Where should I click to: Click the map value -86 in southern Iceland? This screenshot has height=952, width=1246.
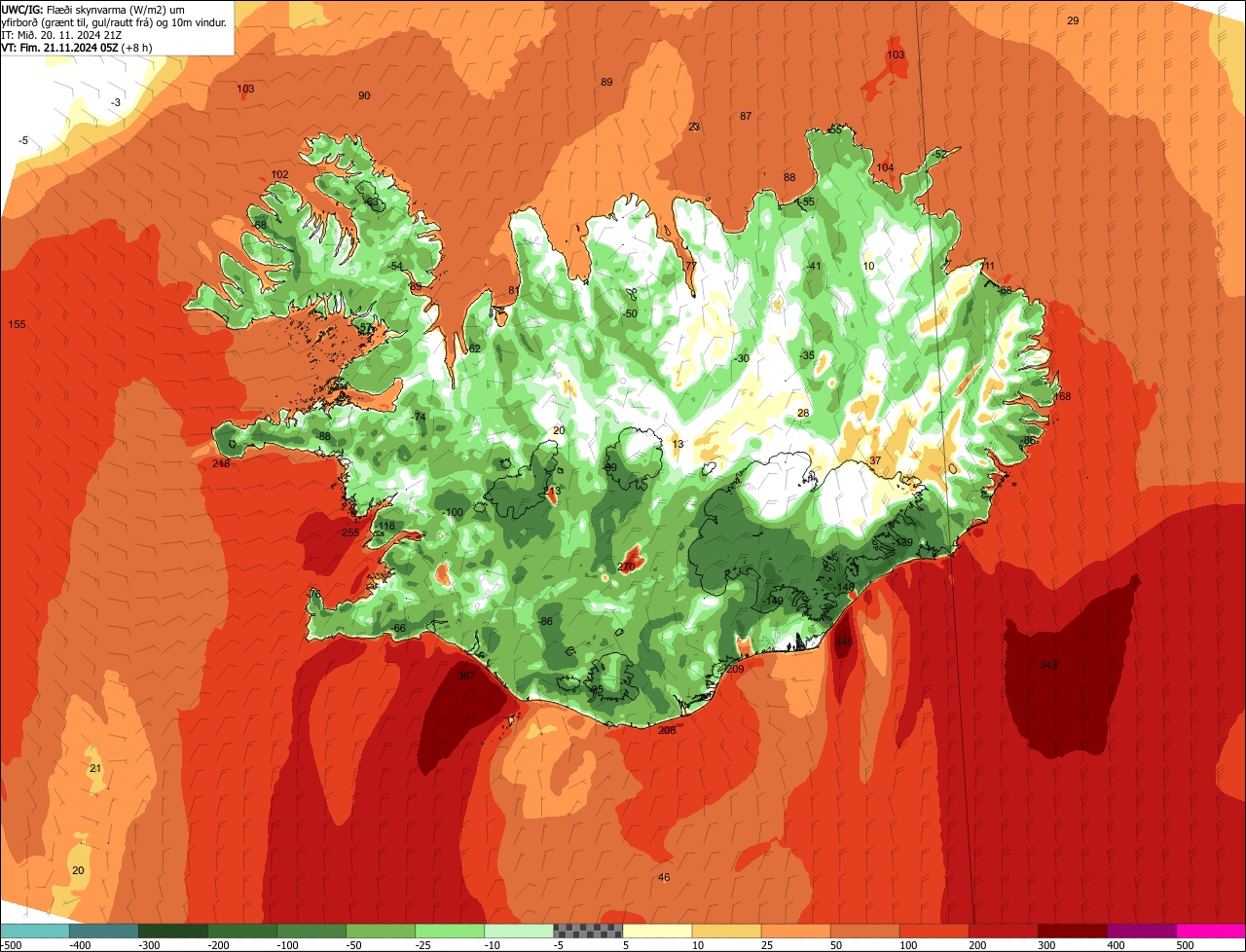[x=545, y=621]
